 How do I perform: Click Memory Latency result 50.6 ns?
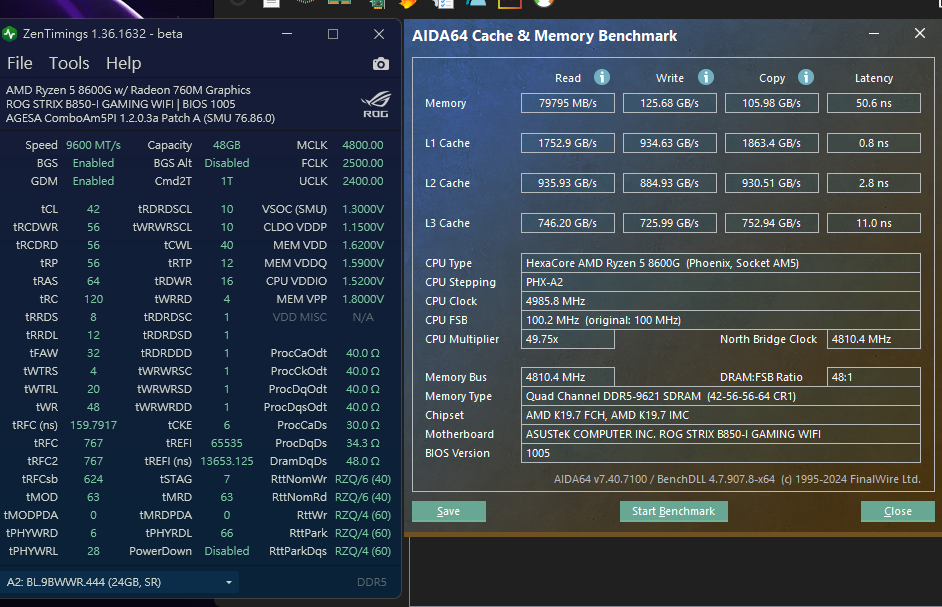(874, 103)
